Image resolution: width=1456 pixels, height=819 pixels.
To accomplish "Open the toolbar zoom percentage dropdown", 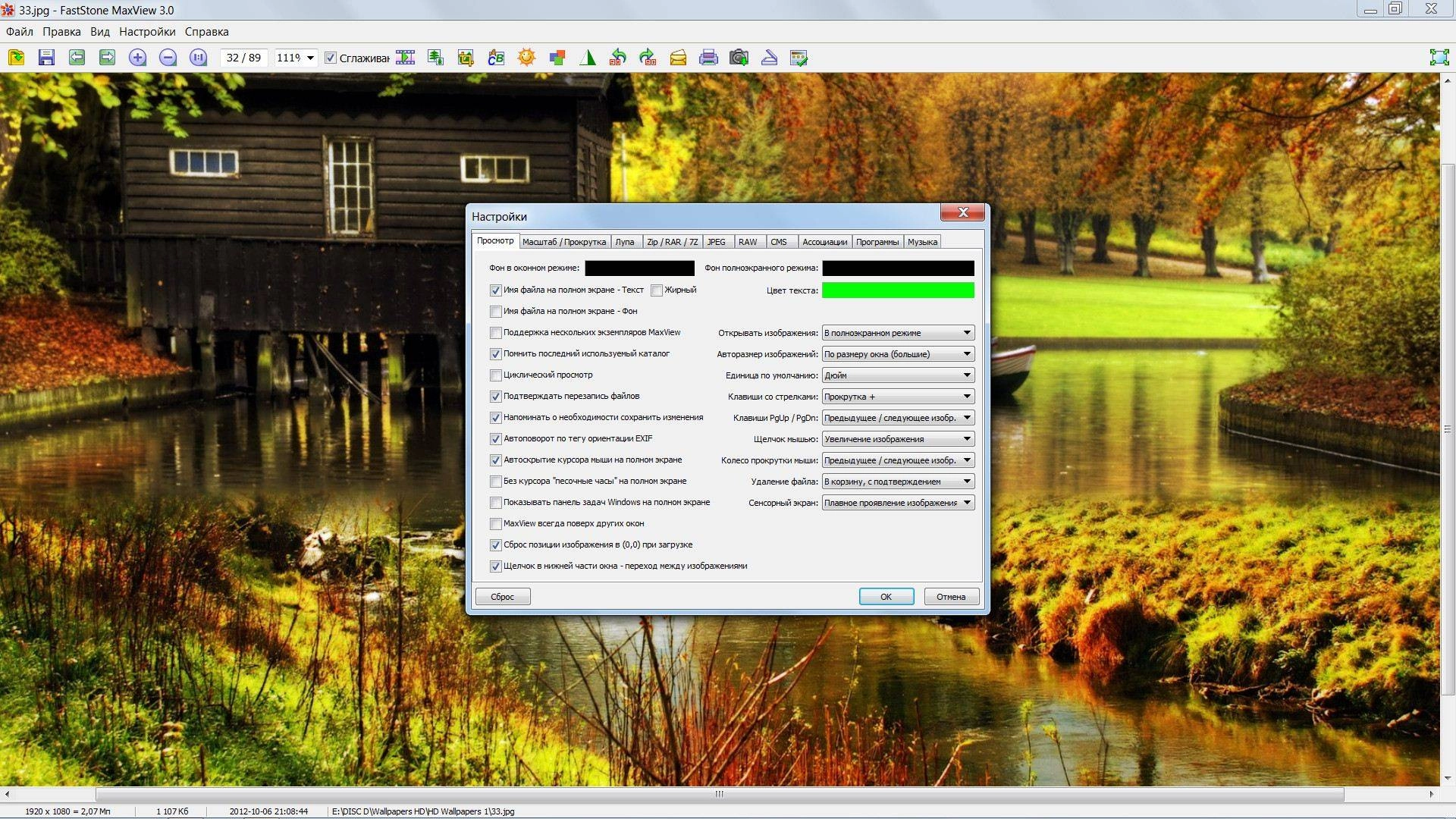I will pyautogui.click(x=310, y=58).
